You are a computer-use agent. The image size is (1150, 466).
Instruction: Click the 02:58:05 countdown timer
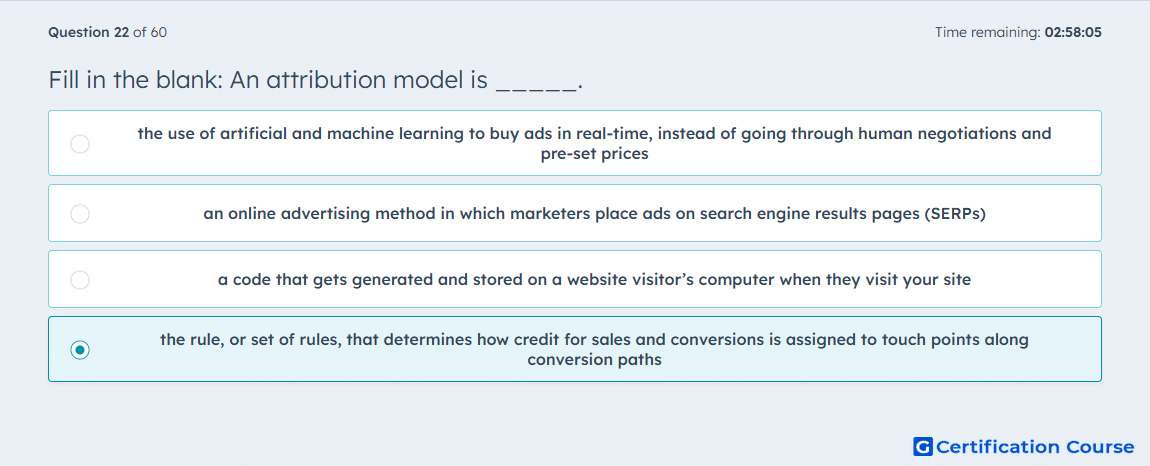click(1073, 32)
